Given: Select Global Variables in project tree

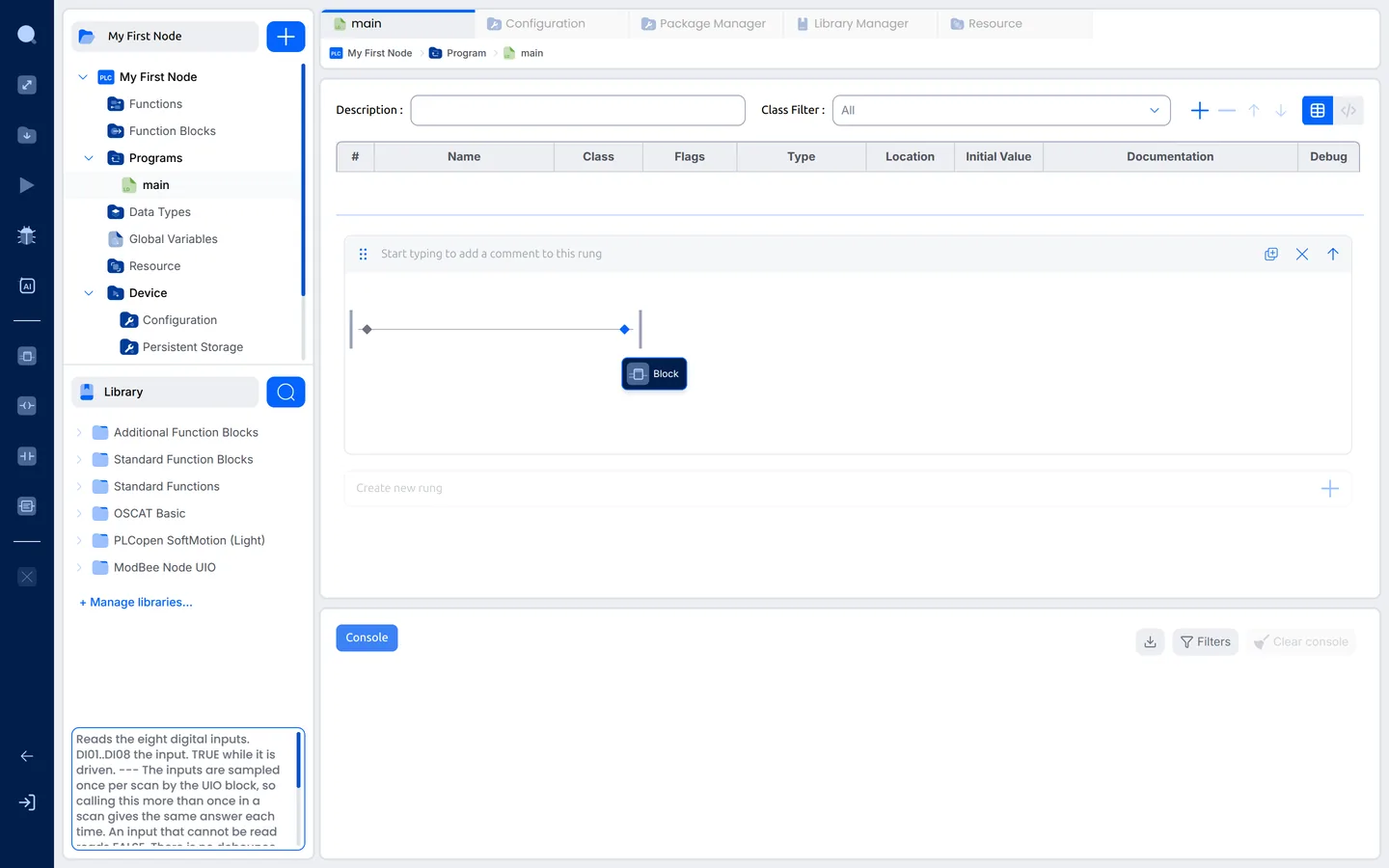Looking at the screenshot, I should tap(173, 239).
